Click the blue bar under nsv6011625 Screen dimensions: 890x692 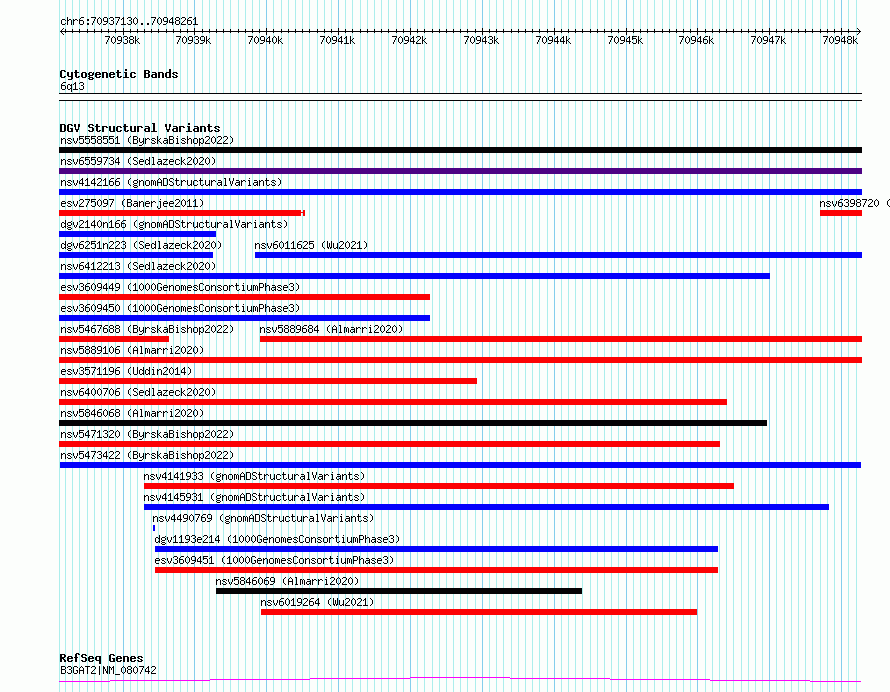tap(559, 255)
